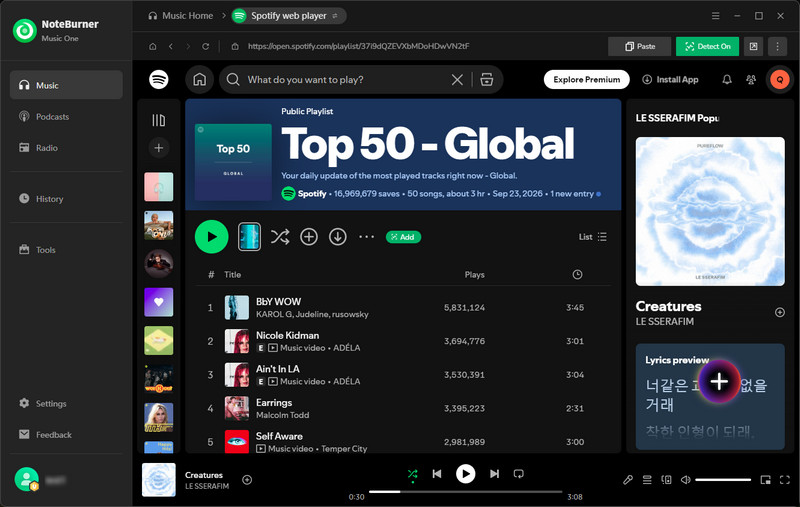Click the download playlist icon
Screen dimensions: 800x507
point(338,237)
